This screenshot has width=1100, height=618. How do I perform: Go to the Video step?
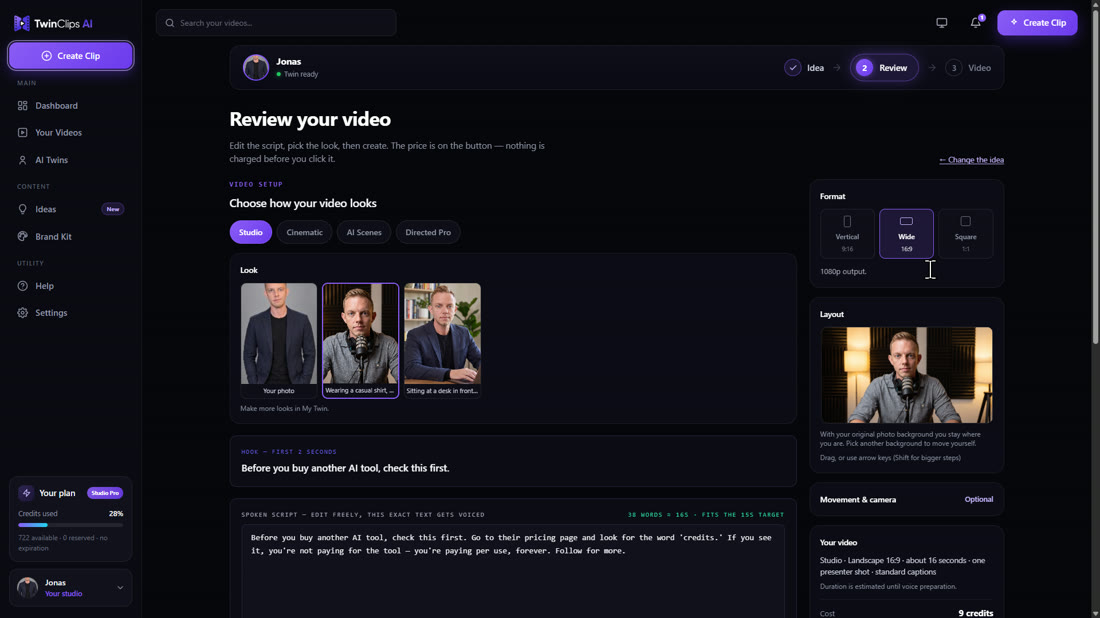click(969, 68)
